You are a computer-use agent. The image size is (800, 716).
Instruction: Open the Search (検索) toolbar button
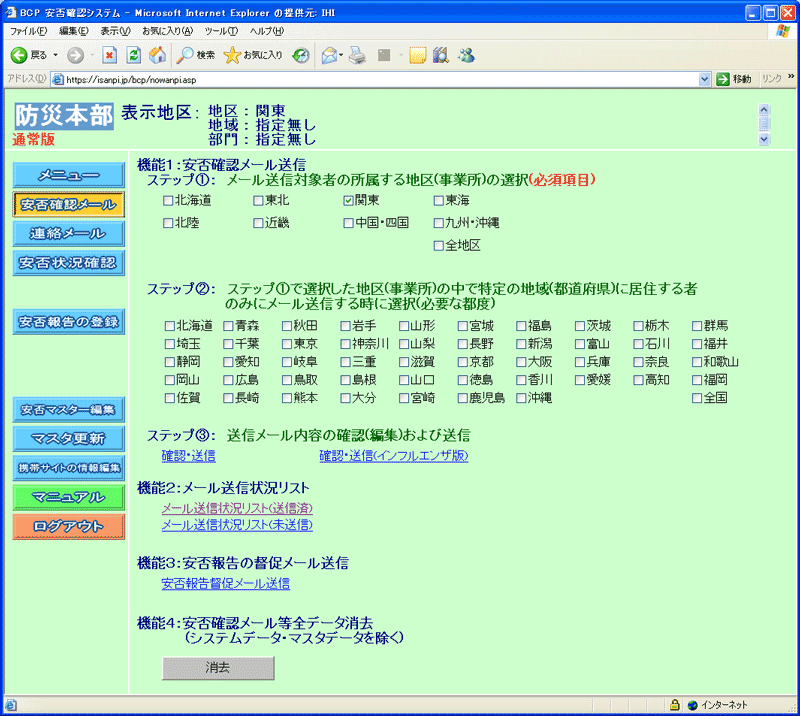tap(195, 55)
